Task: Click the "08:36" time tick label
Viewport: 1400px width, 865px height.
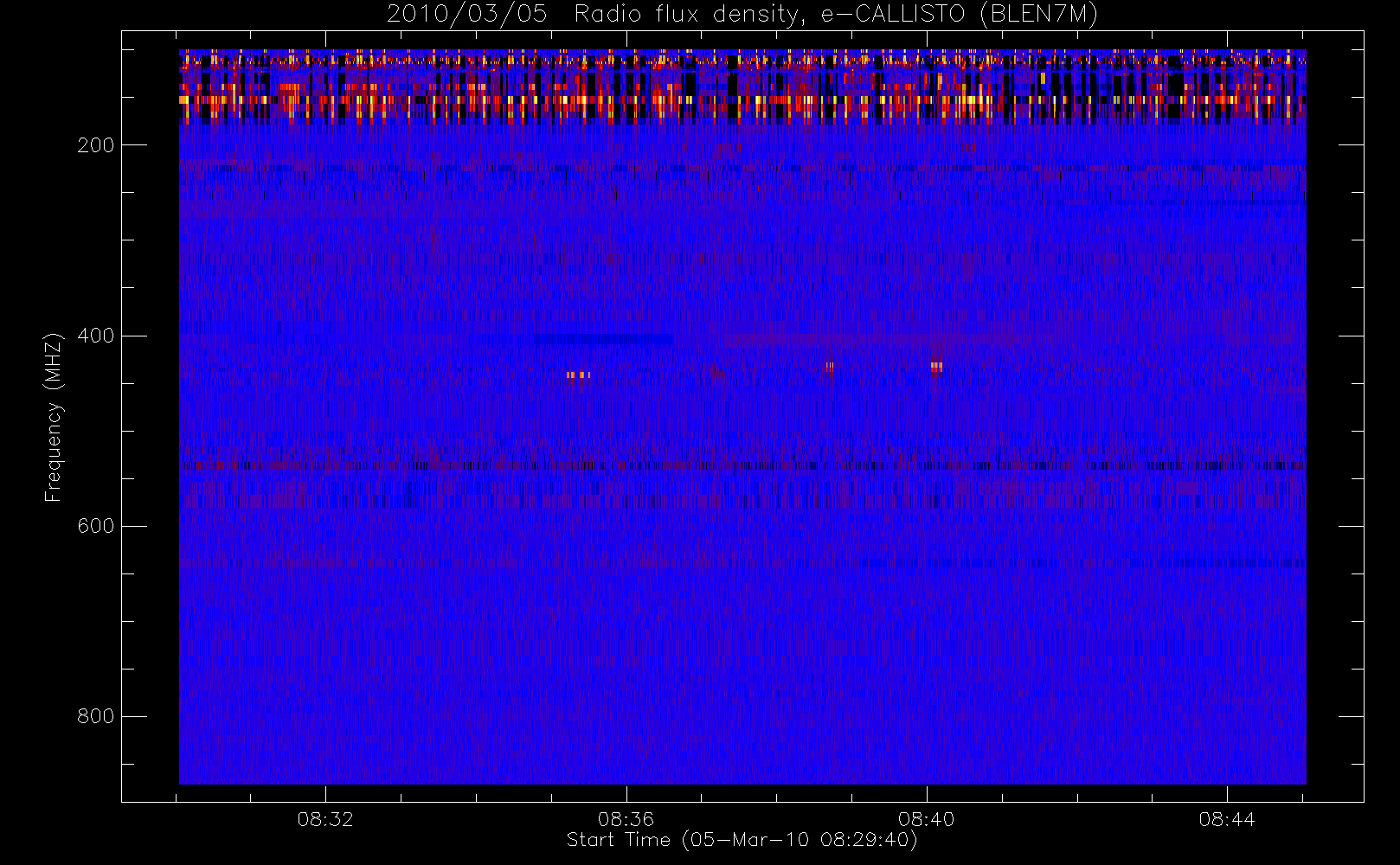Action: (x=626, y=819)
